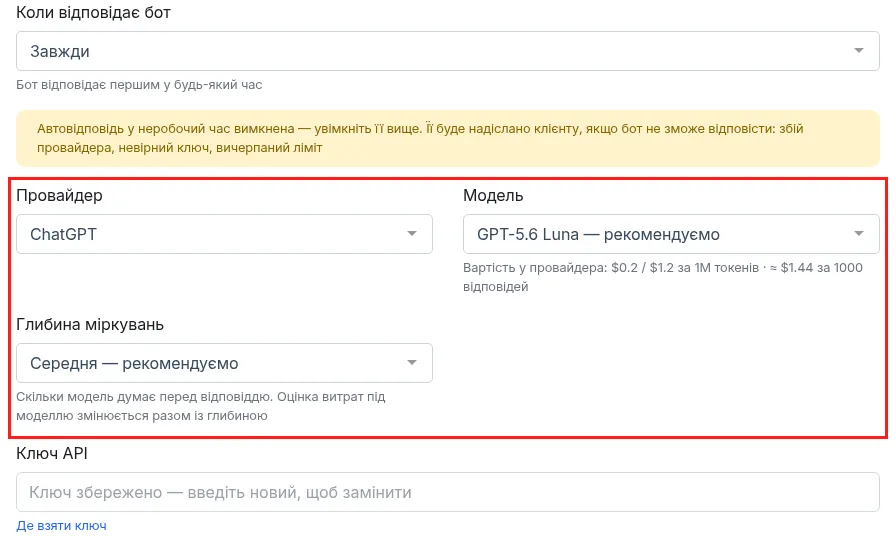This screenshot has width=896, height=543.
Task: Open the Глибина міркувань dropdown showing Середня
Action: pos(224,363)
